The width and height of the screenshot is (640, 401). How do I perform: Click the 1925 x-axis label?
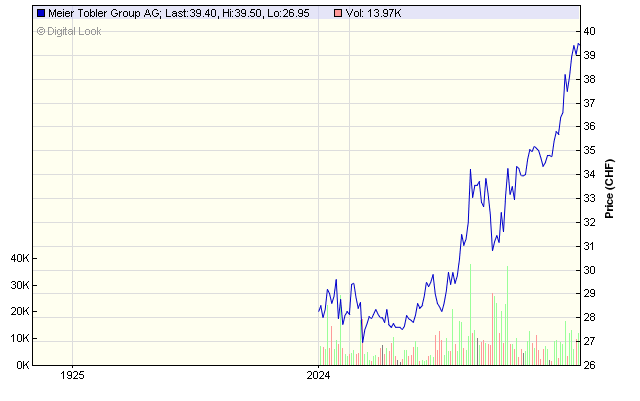coord(72,375)
